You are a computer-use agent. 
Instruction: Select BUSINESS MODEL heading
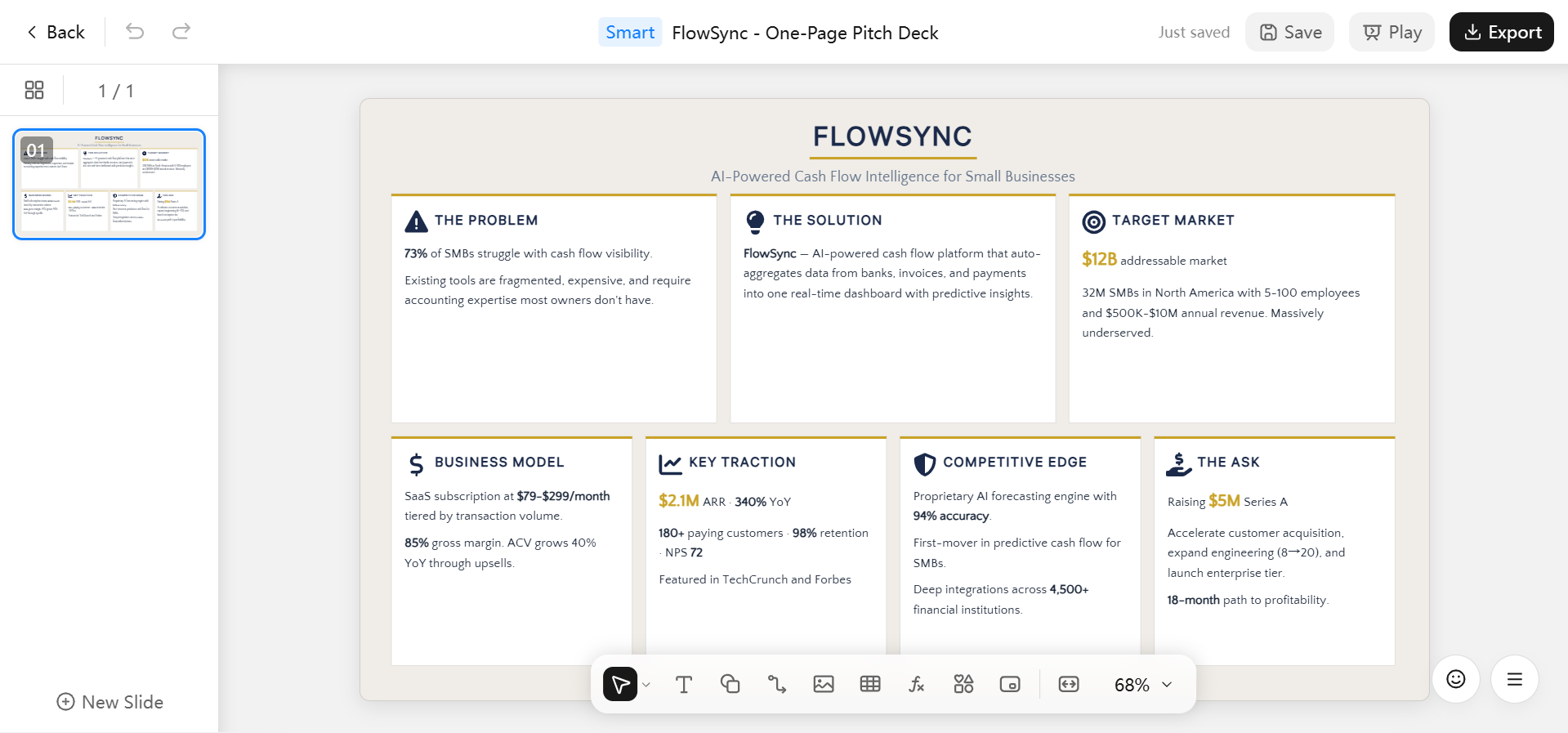pos(499,463)
